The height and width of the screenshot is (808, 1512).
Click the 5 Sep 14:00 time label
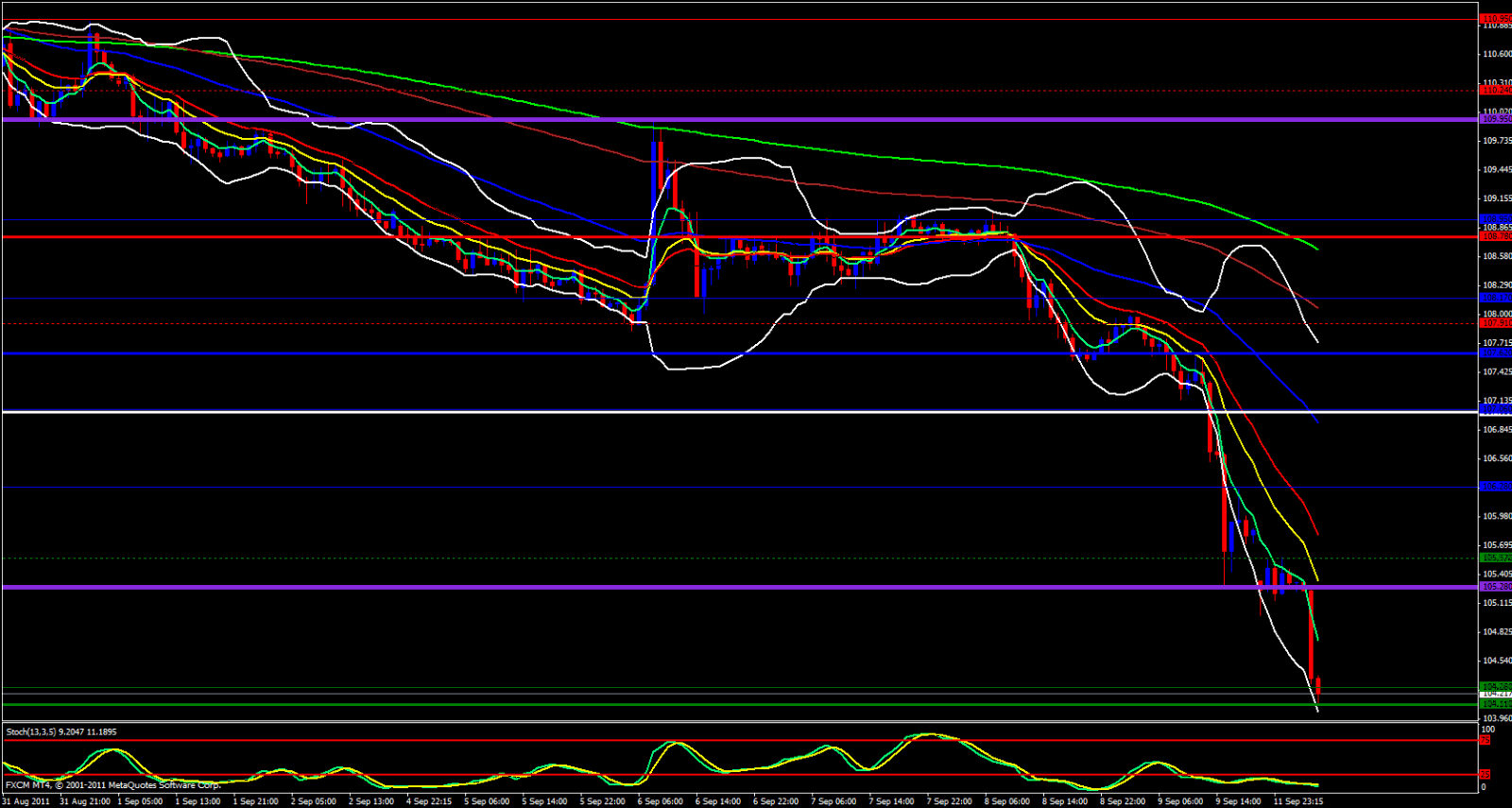coord(544,801)
